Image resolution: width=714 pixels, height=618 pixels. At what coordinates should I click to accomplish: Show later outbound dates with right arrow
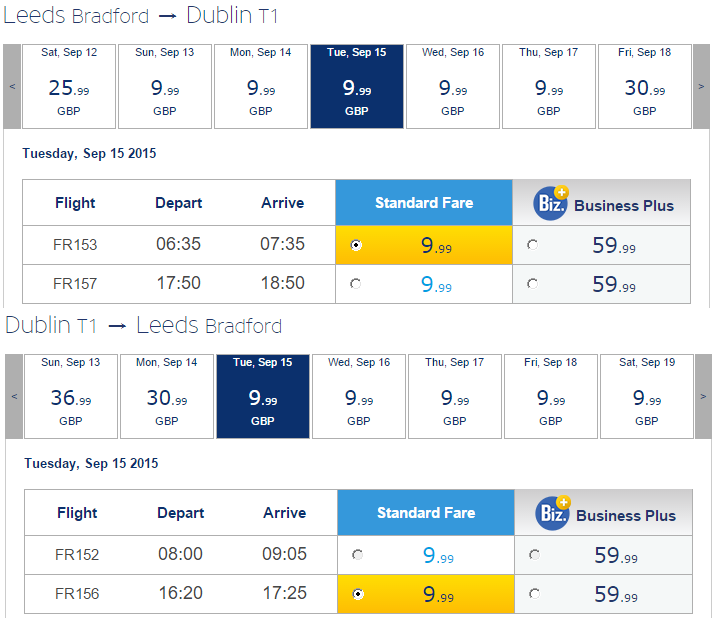(701, 87)
